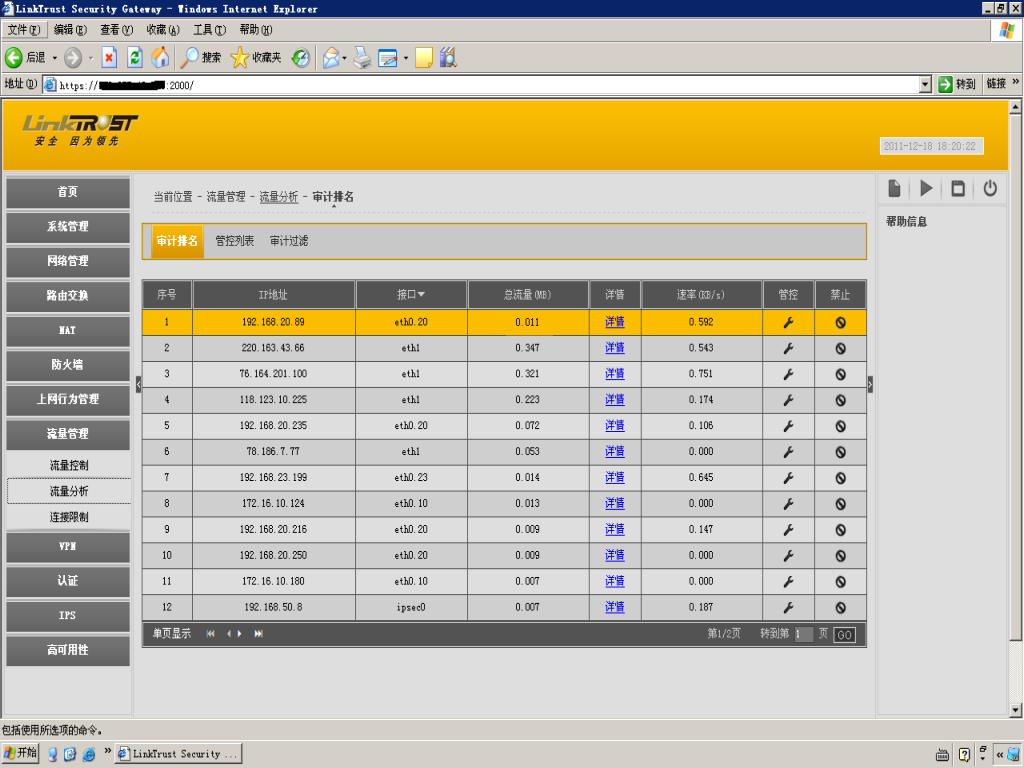Collapse left sidebar with splitter arrow
This screenshot has height=768, width=1024.
pyautogui.click(x=138, y=385)
